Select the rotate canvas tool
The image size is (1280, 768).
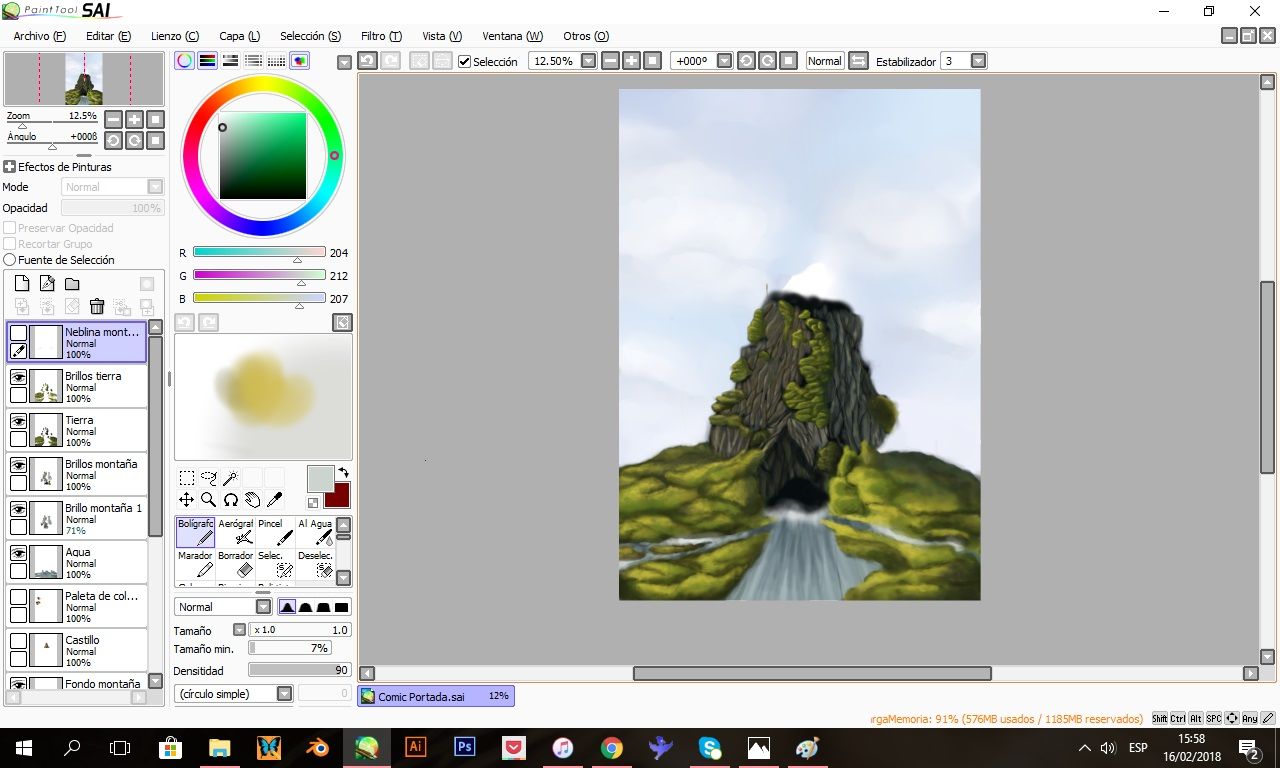(230, 499)
